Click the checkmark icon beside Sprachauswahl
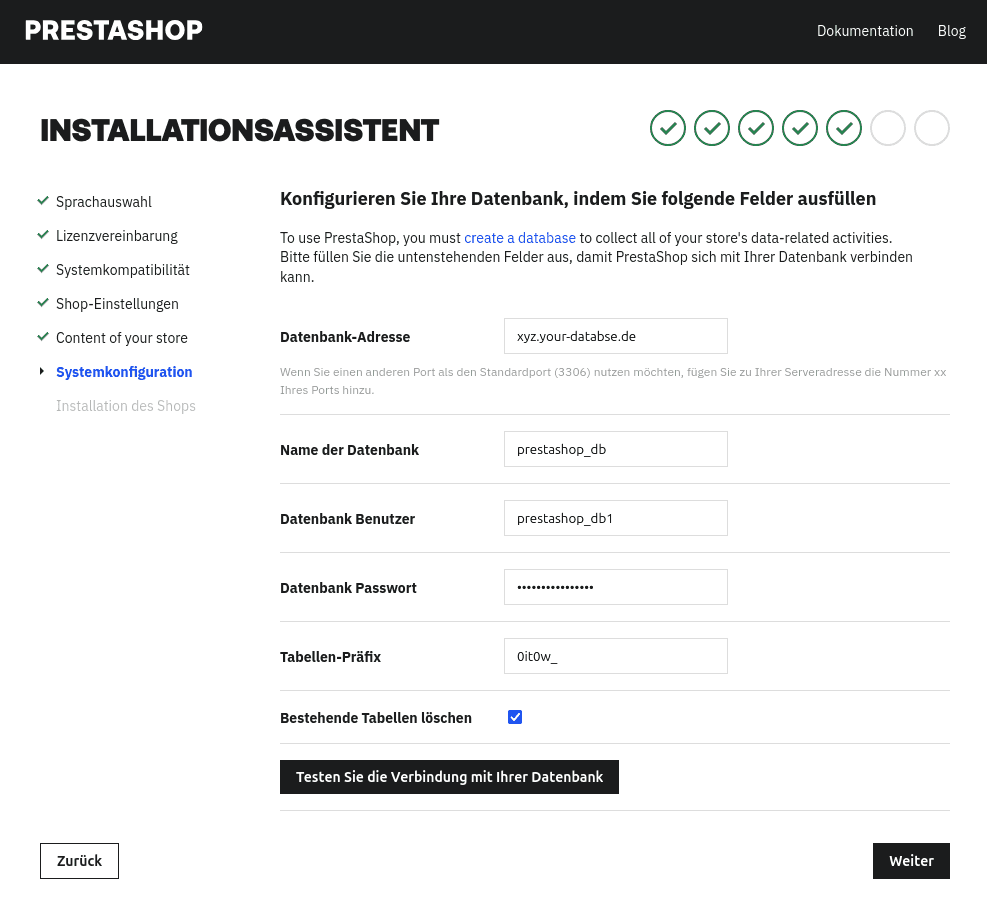 pyautogui.click(x=43, y=201)
